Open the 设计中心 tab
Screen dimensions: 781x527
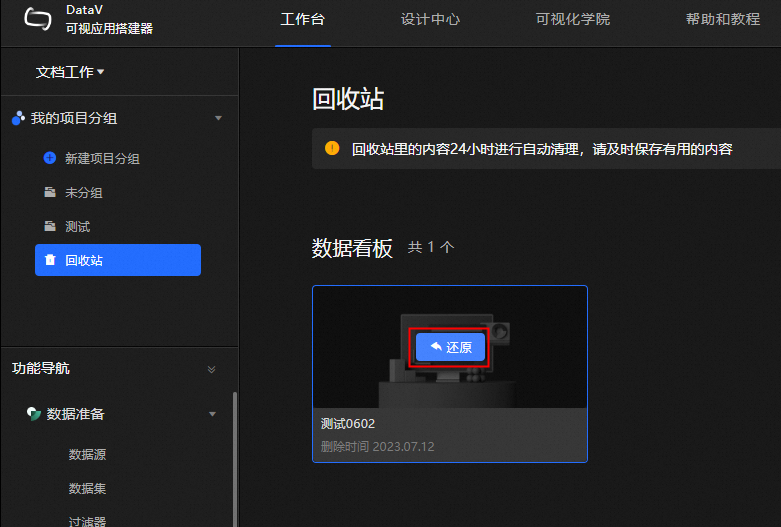[x=430, y=19]
